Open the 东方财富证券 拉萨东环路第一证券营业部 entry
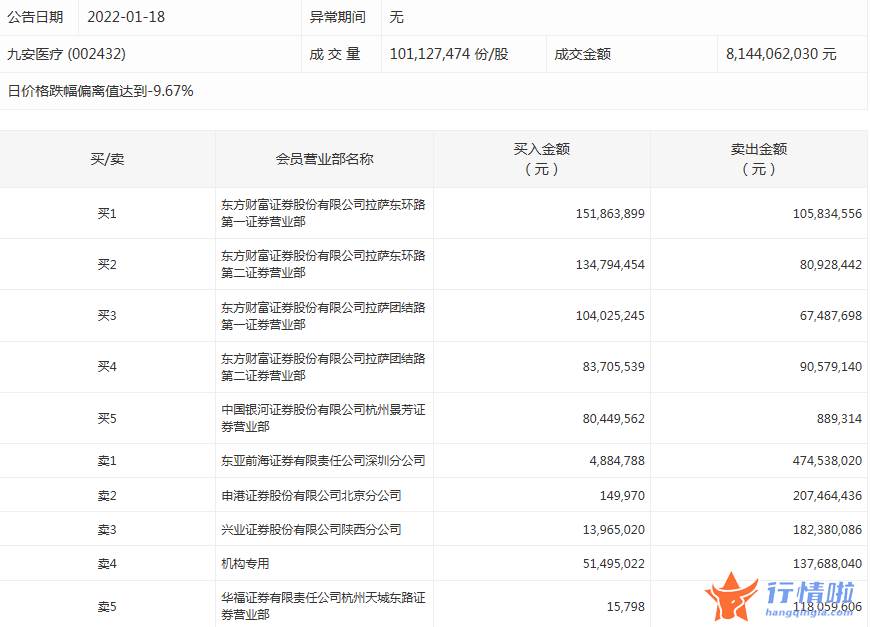The height and width of the screenshot is (627, 870). [x=323, y=213]
